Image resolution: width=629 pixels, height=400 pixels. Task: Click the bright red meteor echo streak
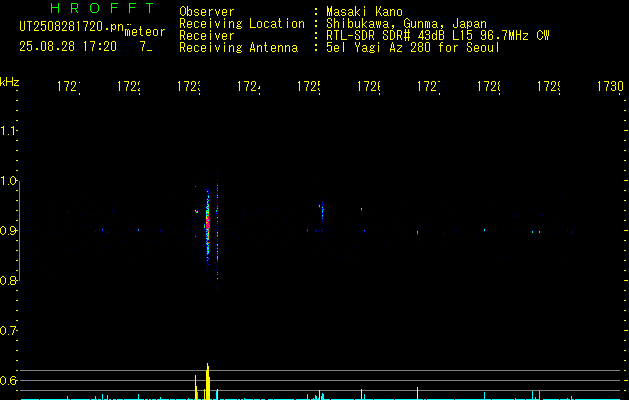207,223
